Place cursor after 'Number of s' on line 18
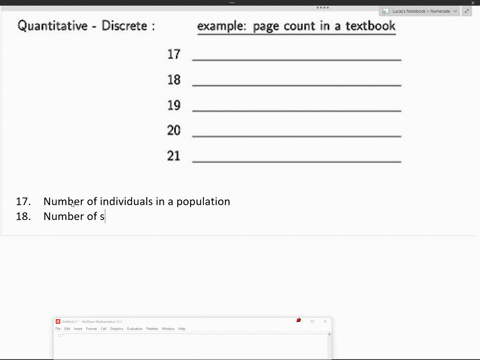Viewport: 480px width, 360px height. pos(105,217)
